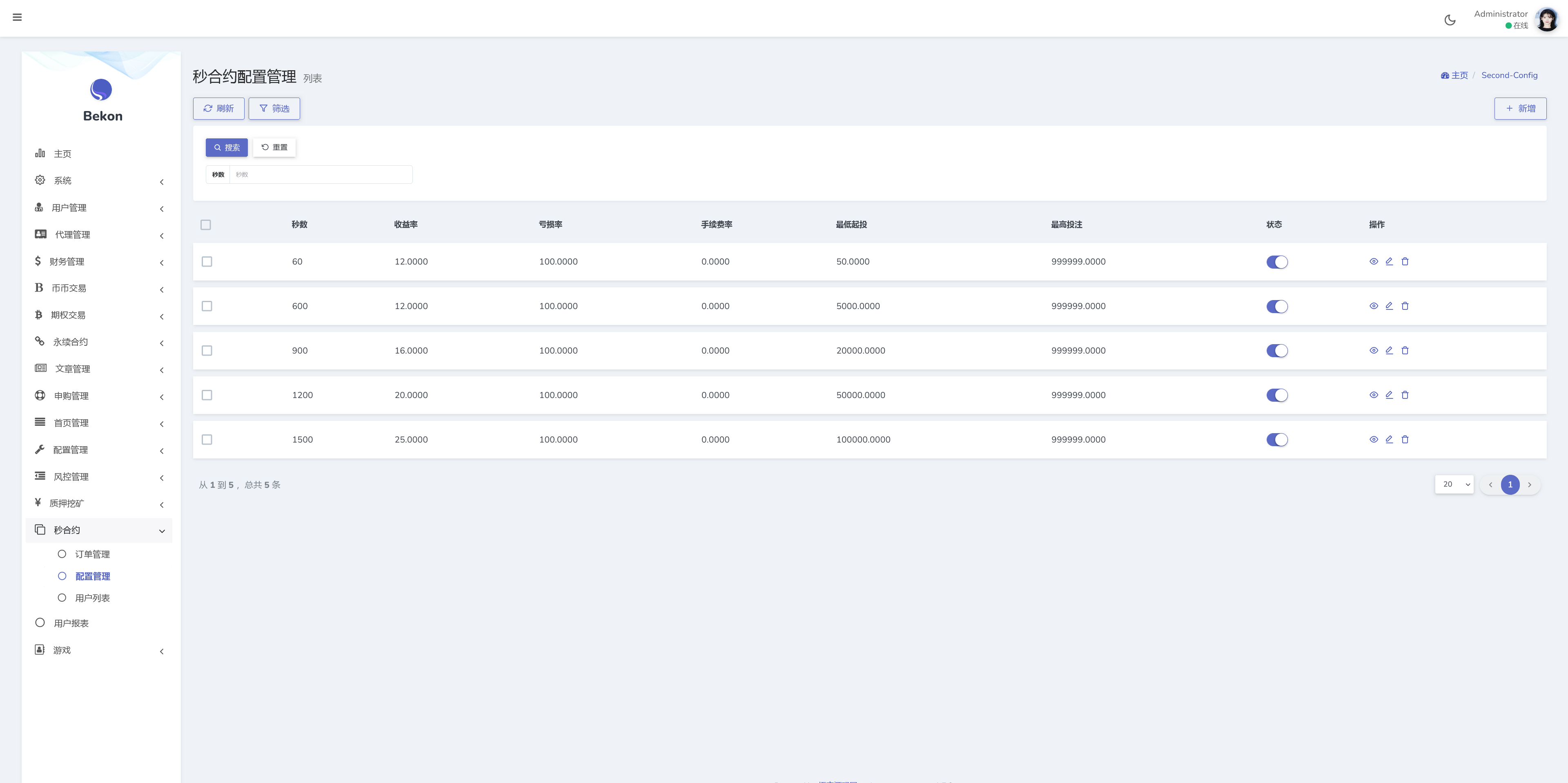This screenshot has width=1568, height=783.
Task: Open the page size 20 dropdown
Action: [x=1454, y=484]
